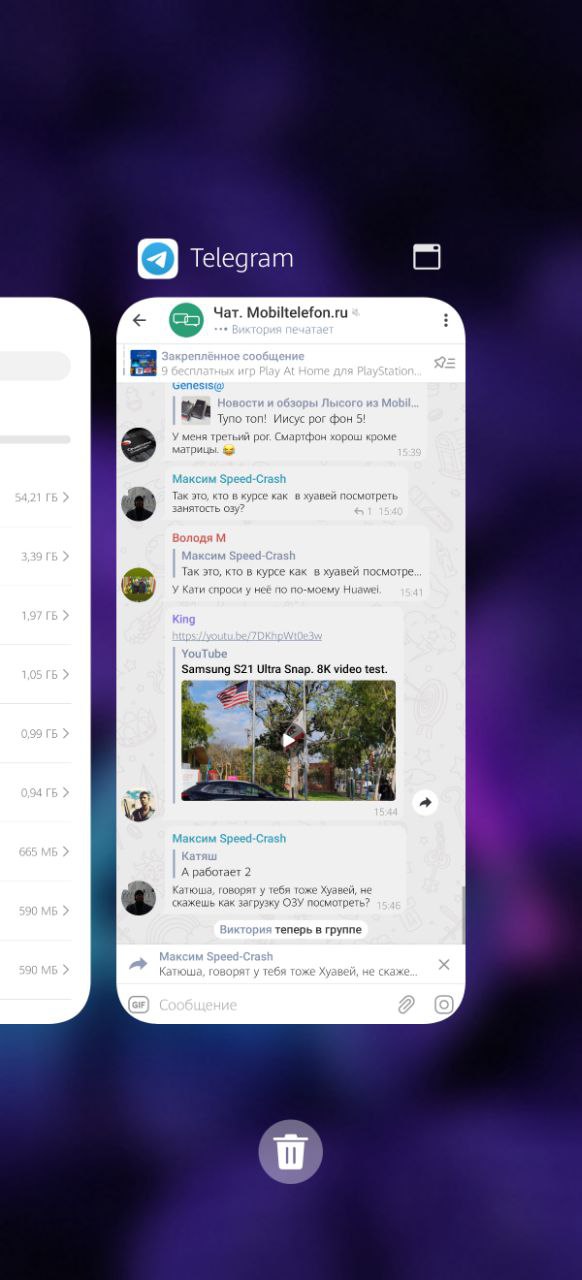Screen dimensions: 582x1280
Task: Open King's avatar beside the video
Action: [139, 804]
